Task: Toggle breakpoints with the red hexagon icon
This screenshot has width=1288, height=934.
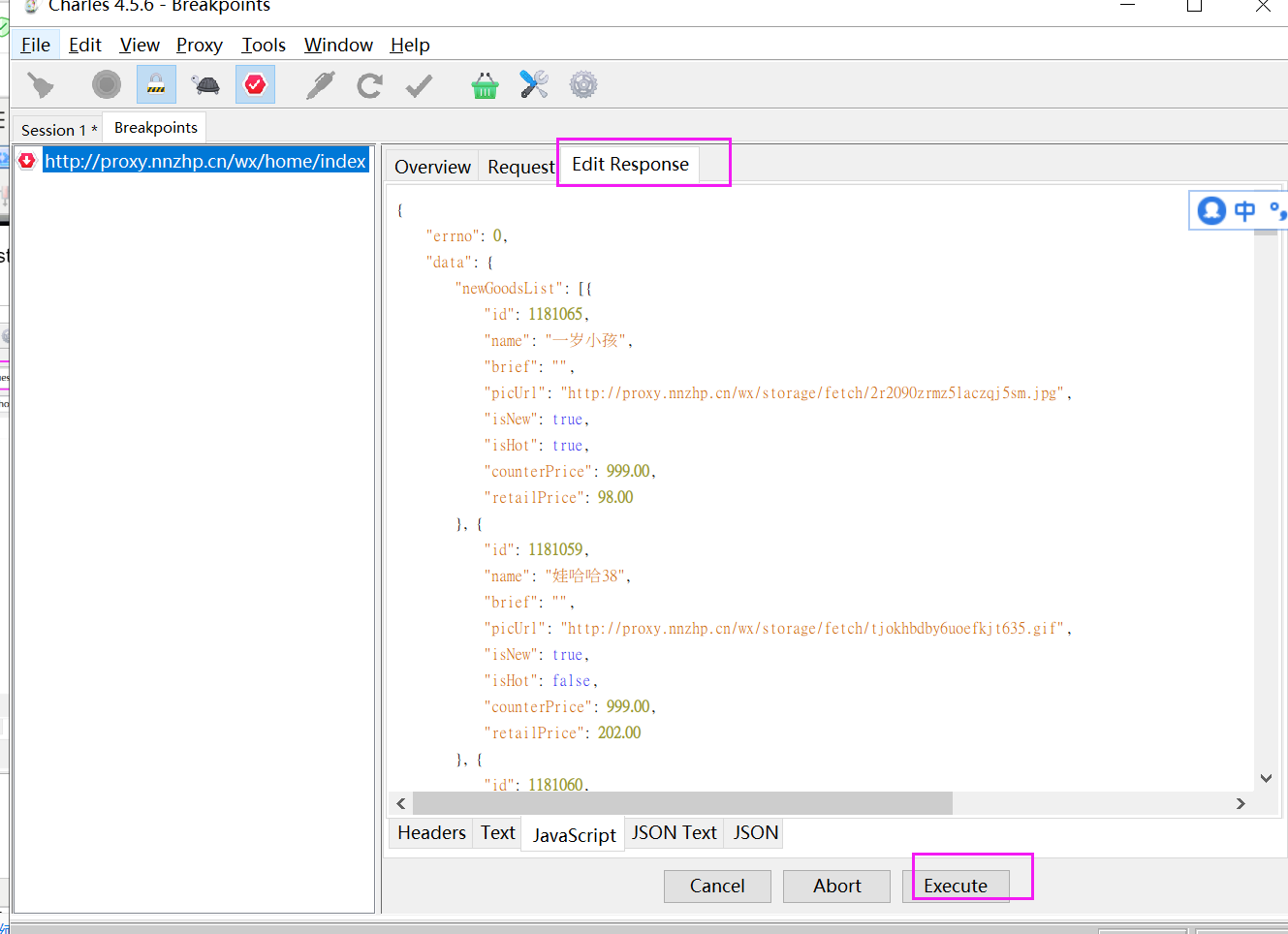Action: click(x=255, y=85)
